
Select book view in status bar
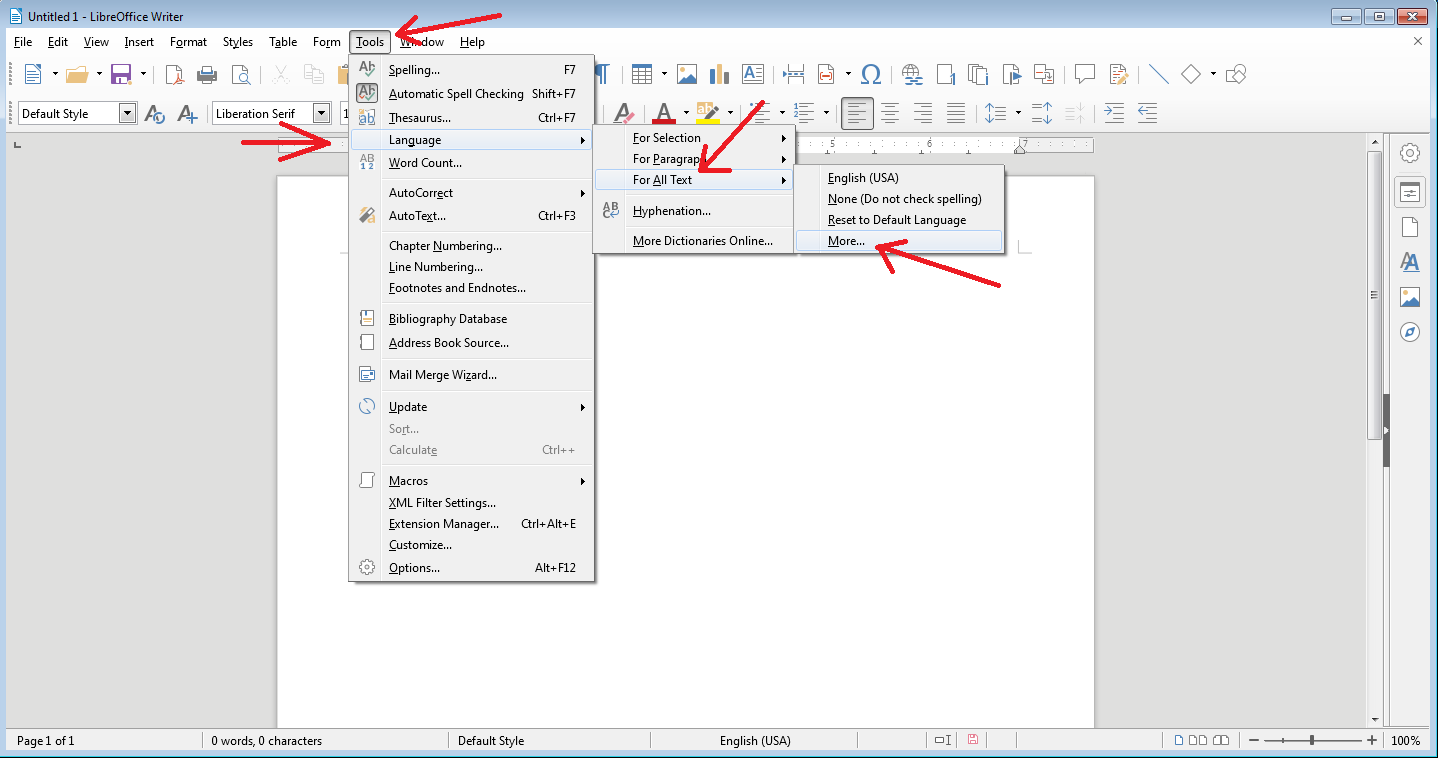point(1220,741)
